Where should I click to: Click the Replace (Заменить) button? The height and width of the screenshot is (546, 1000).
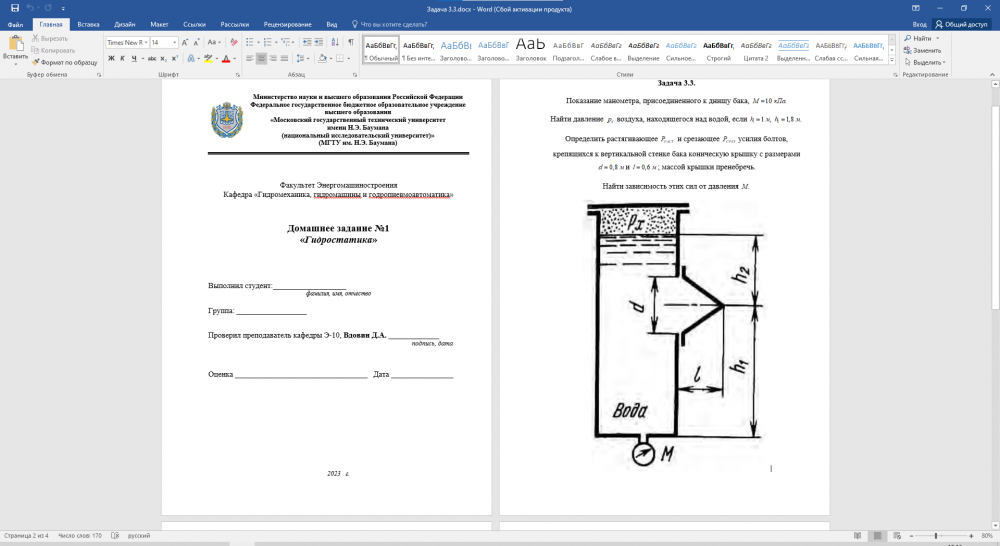point(922,50)
